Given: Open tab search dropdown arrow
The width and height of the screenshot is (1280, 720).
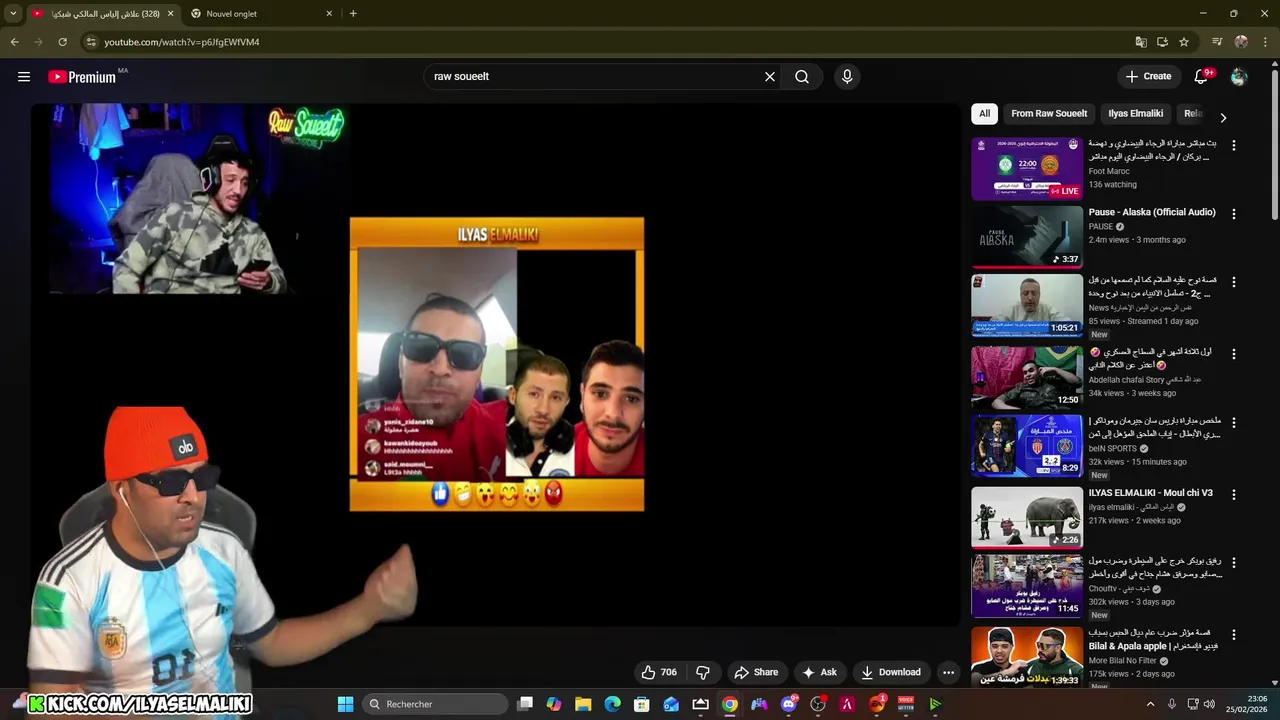Looking at the screenshot, I should (13, 14).
